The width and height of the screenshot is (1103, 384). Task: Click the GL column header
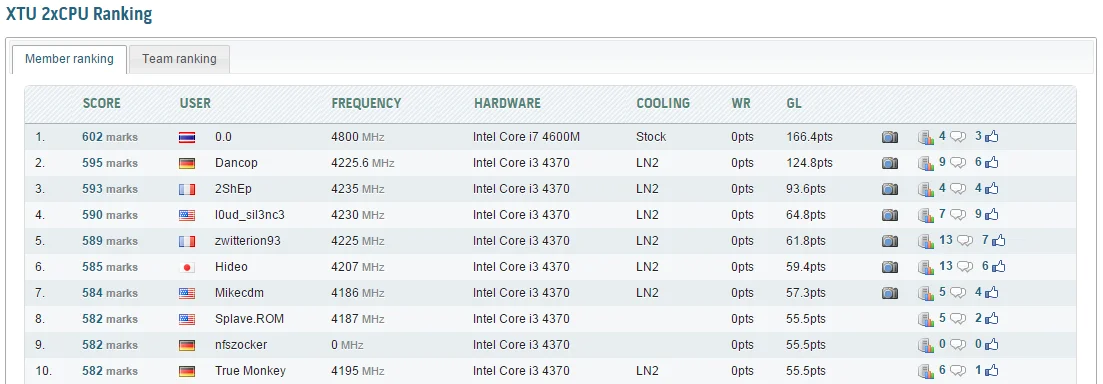coord(794,103)
